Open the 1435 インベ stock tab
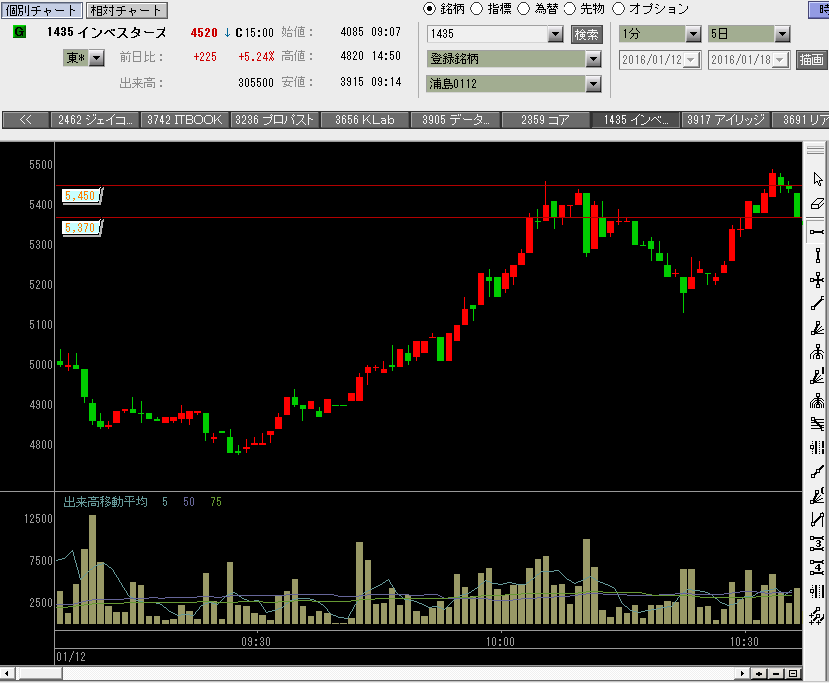This screenshot has height=683, width=829. point(636,120)
